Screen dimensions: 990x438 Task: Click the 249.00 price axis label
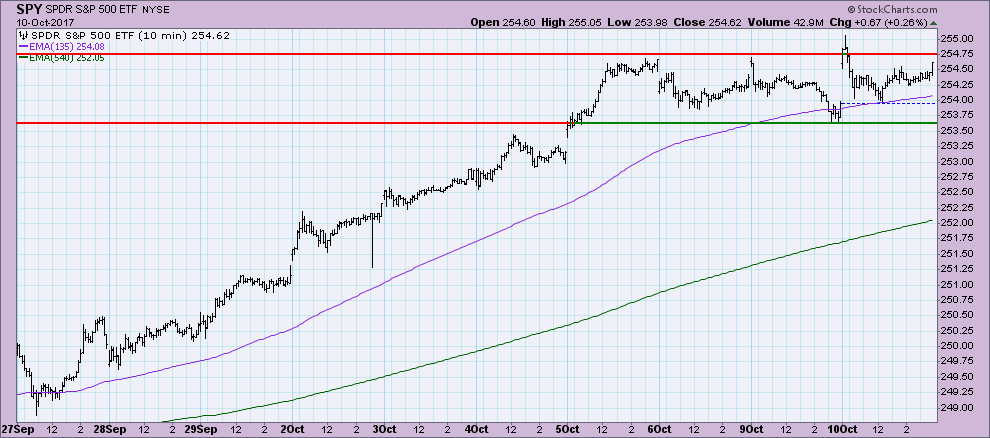pyautogui.click(x=959, y=408)
